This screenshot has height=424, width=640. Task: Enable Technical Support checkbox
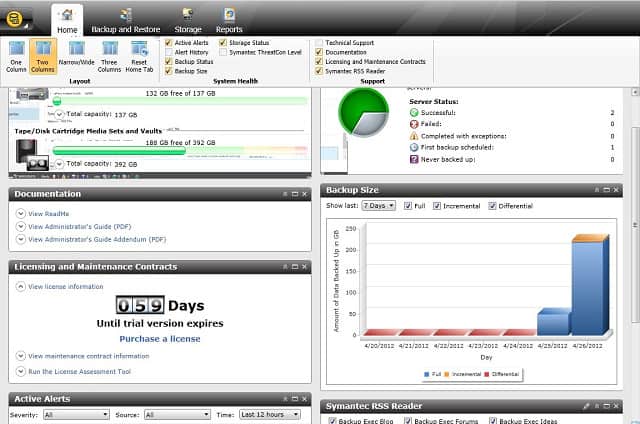pyautogui.click(x=319, y=42)
